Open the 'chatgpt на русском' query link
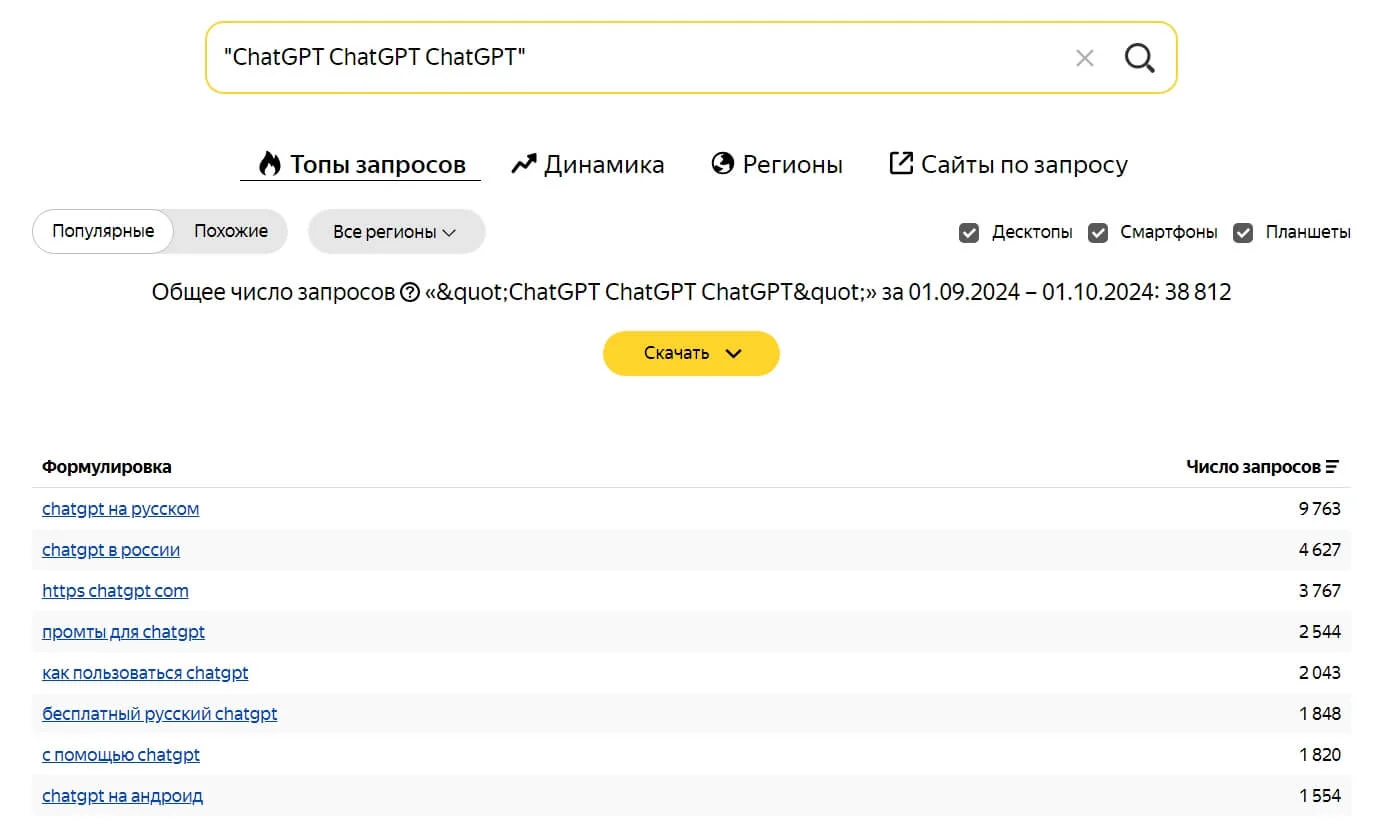Image resolution: width=1394 pixels, height=819 pixels. point(120,509)
